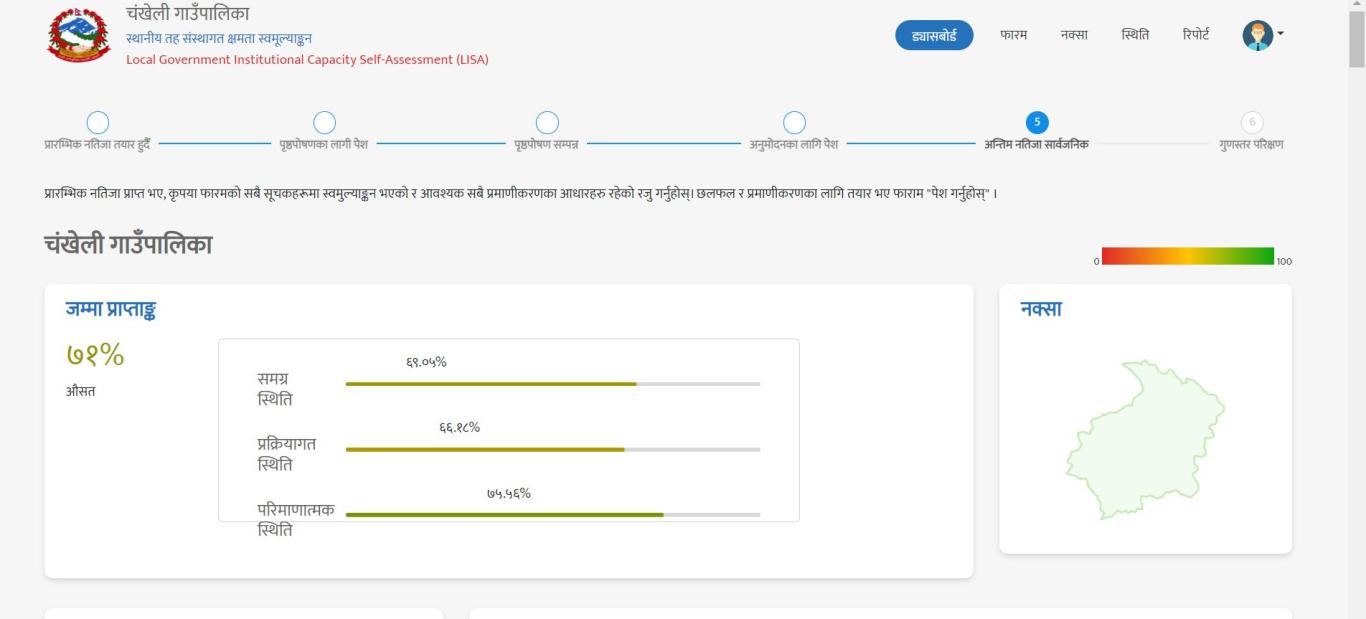The image size is (1366, 619).
Task: Click the परिमाणात्मक स्थिति progress bar
Action: [553, 515]
